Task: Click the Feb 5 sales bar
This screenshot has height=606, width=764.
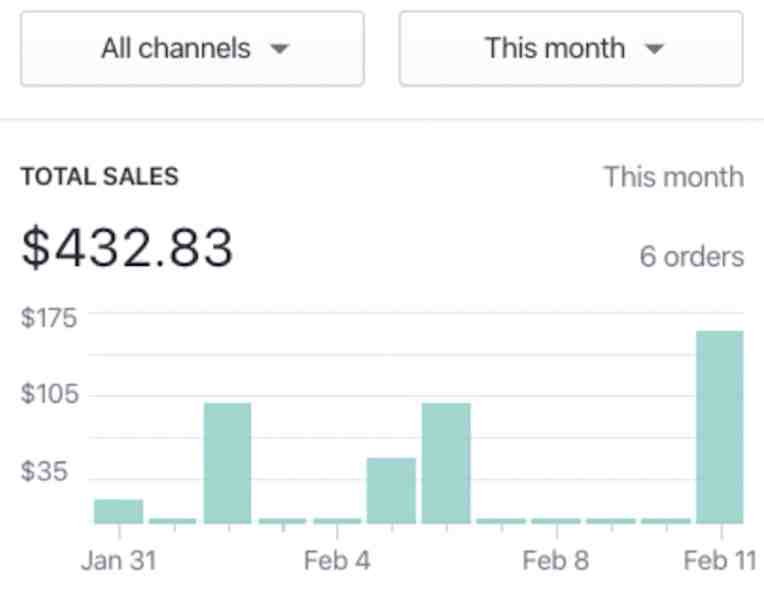Action: click(391, 491)
